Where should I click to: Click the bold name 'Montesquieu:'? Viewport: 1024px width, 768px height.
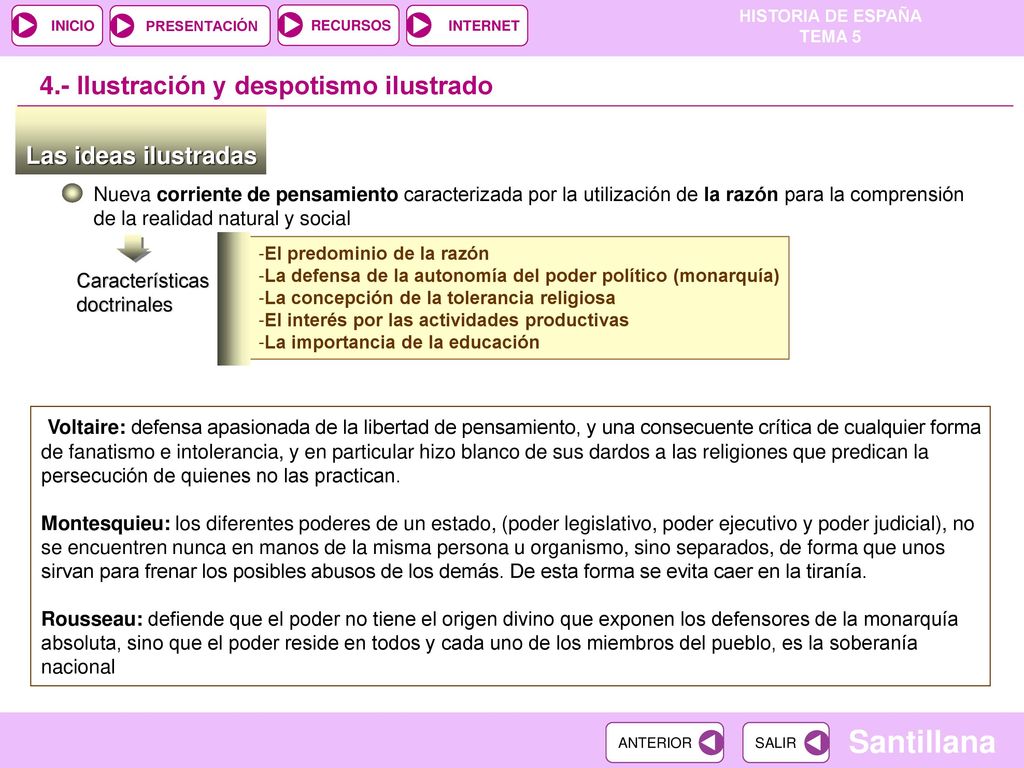tap(106, 523)
